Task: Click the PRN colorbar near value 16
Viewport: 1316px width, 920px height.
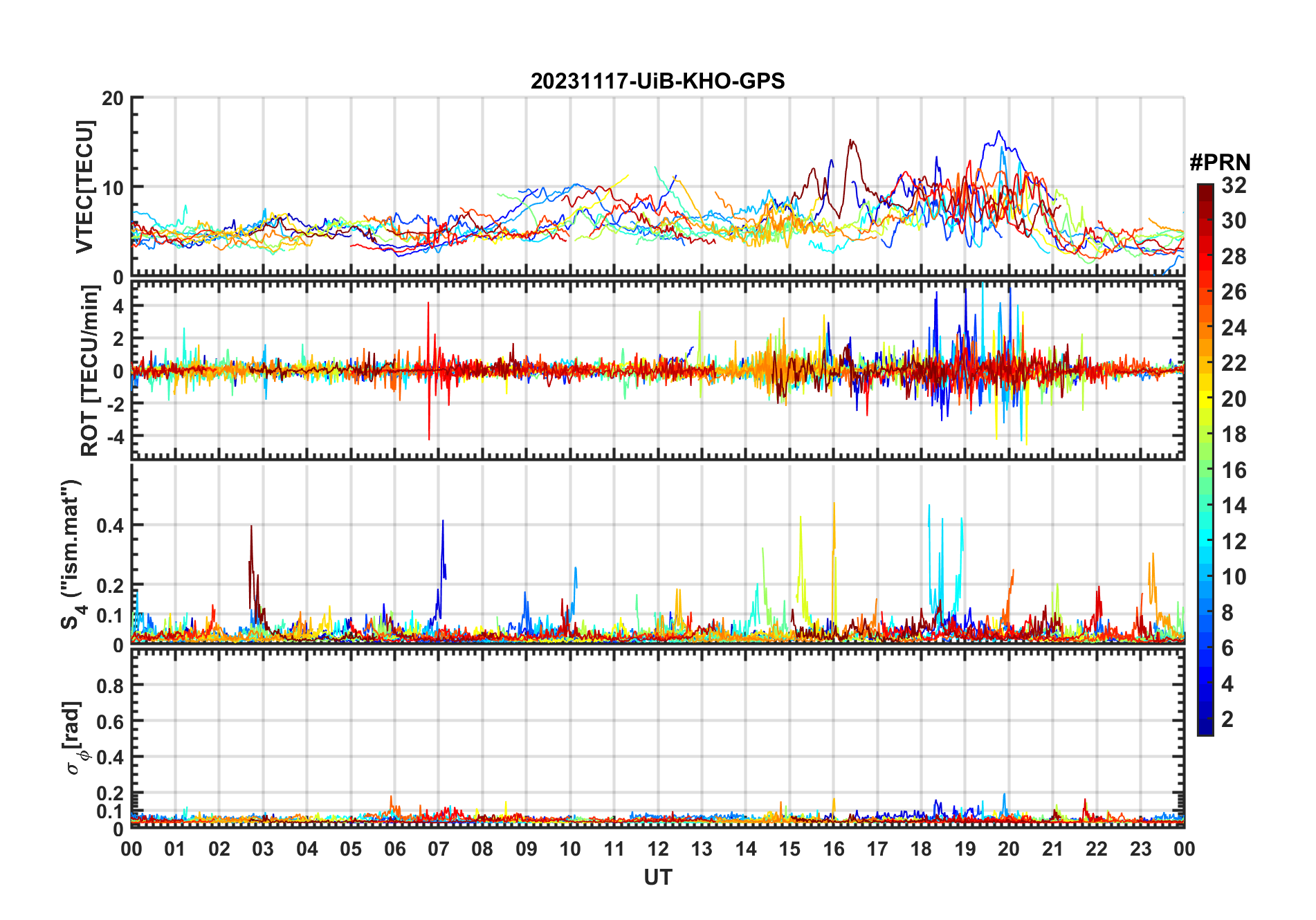Action: 1205,470
